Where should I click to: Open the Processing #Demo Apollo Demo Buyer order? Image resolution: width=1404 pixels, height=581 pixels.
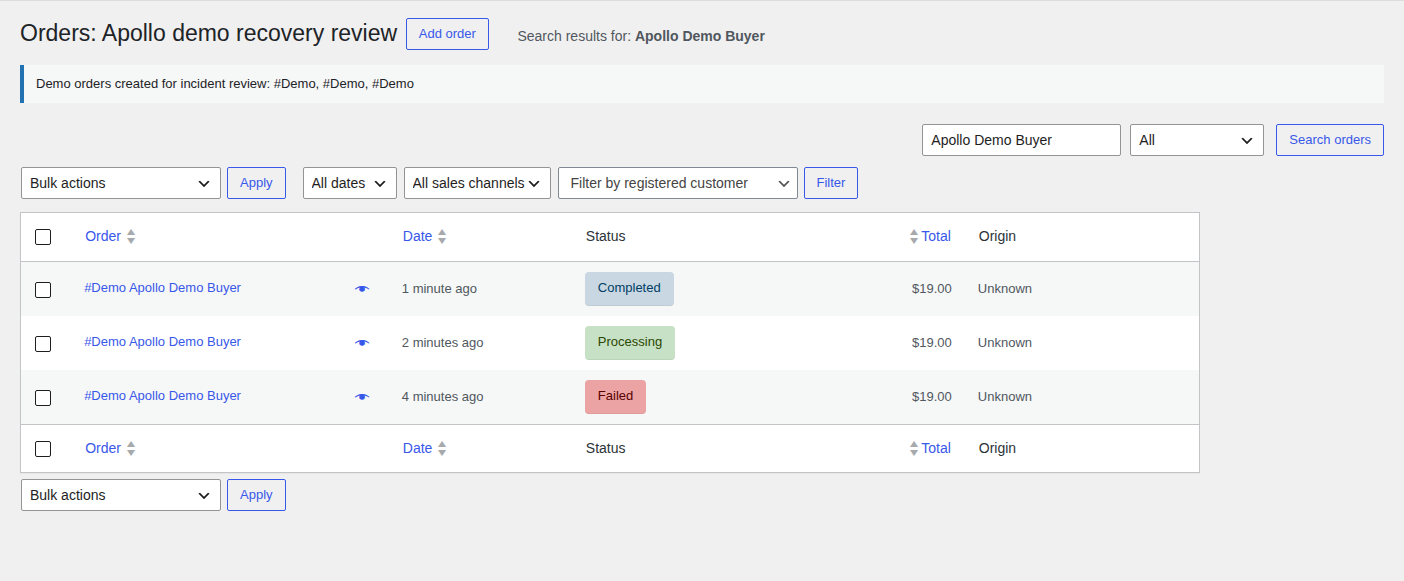pos(163,342)
